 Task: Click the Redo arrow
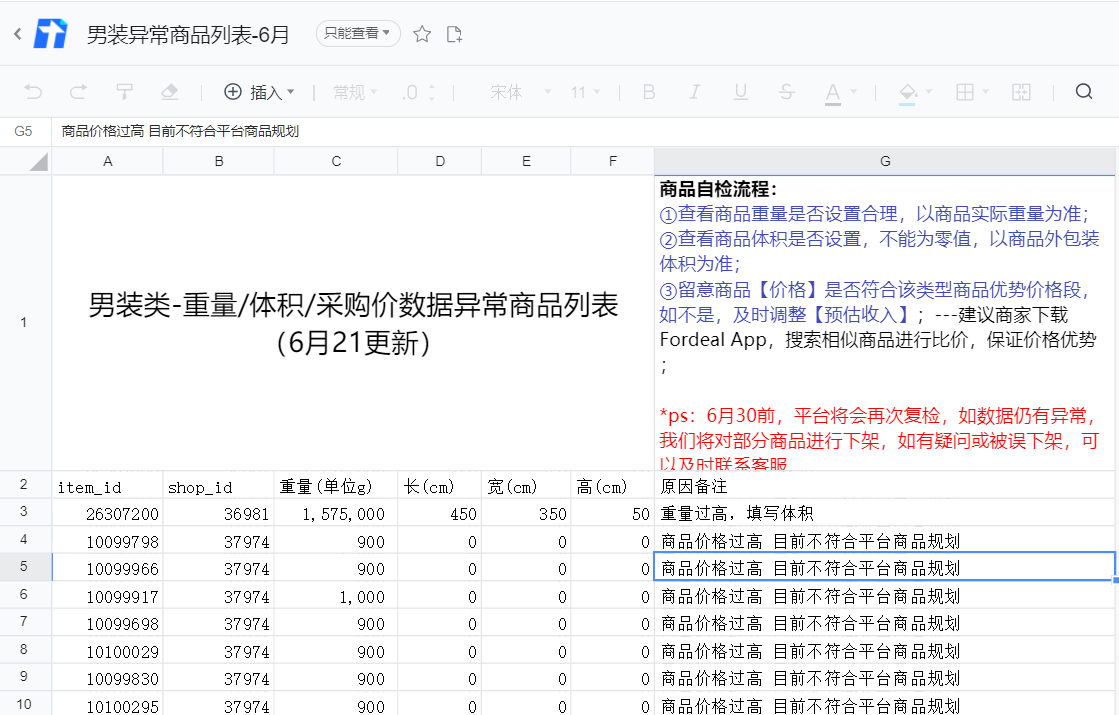coord(78,91)
